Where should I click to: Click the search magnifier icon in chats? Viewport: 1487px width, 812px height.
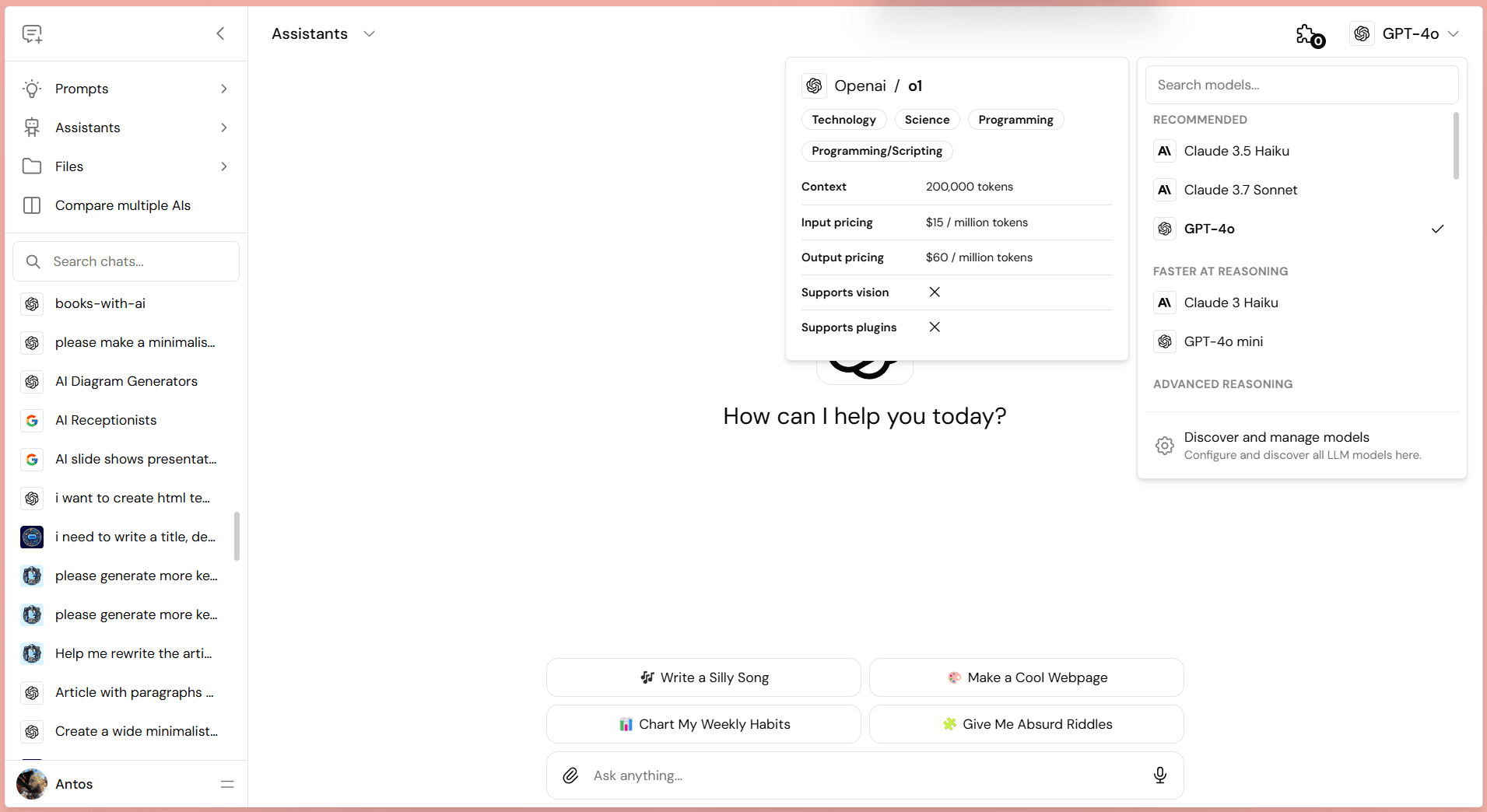33,261
